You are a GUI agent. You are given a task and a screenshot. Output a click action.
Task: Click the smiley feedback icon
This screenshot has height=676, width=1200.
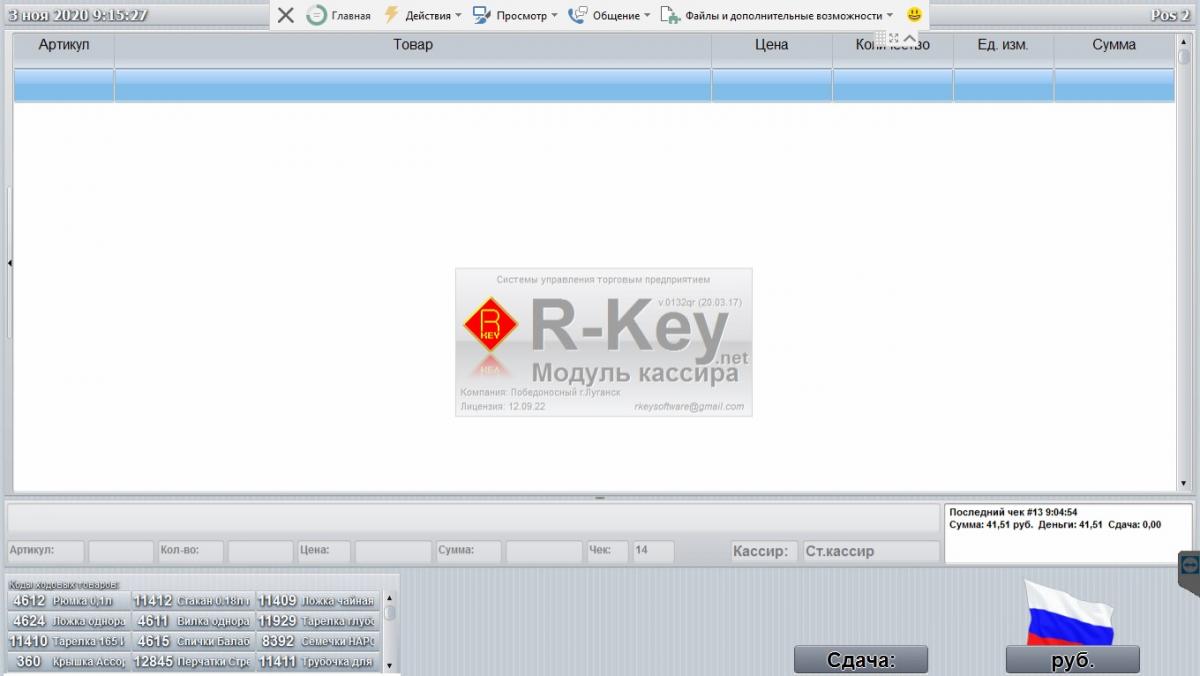914,15
